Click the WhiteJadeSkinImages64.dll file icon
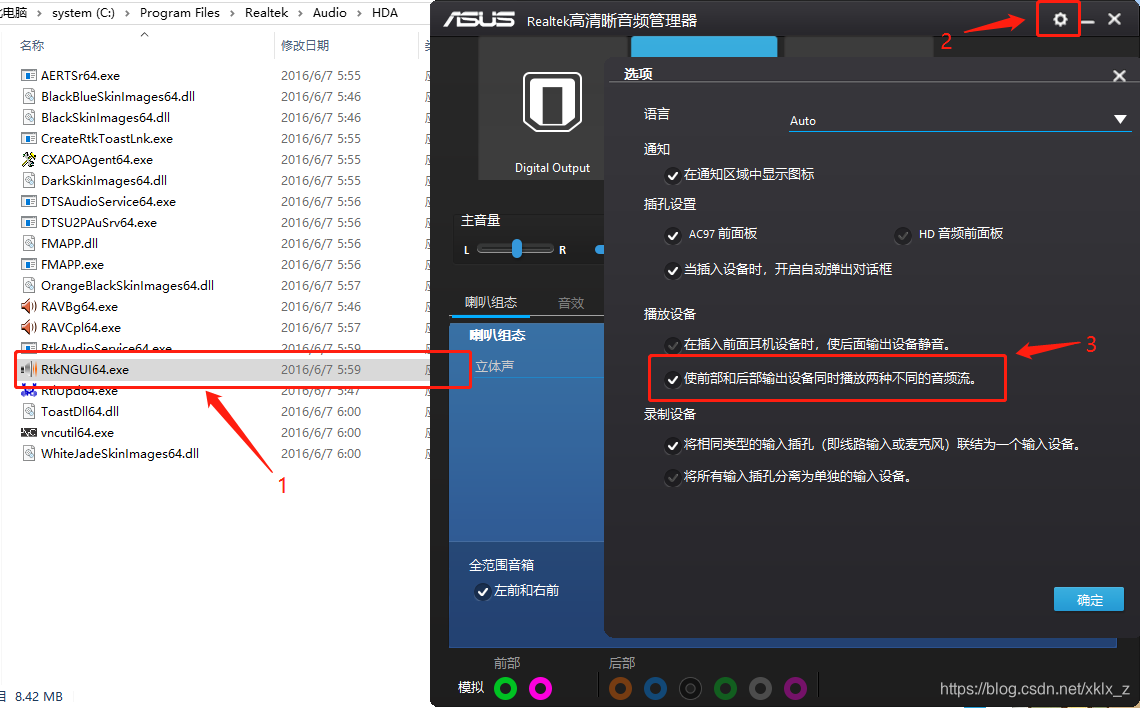The height and width of the screenshot is (708, 1140). 29,454
